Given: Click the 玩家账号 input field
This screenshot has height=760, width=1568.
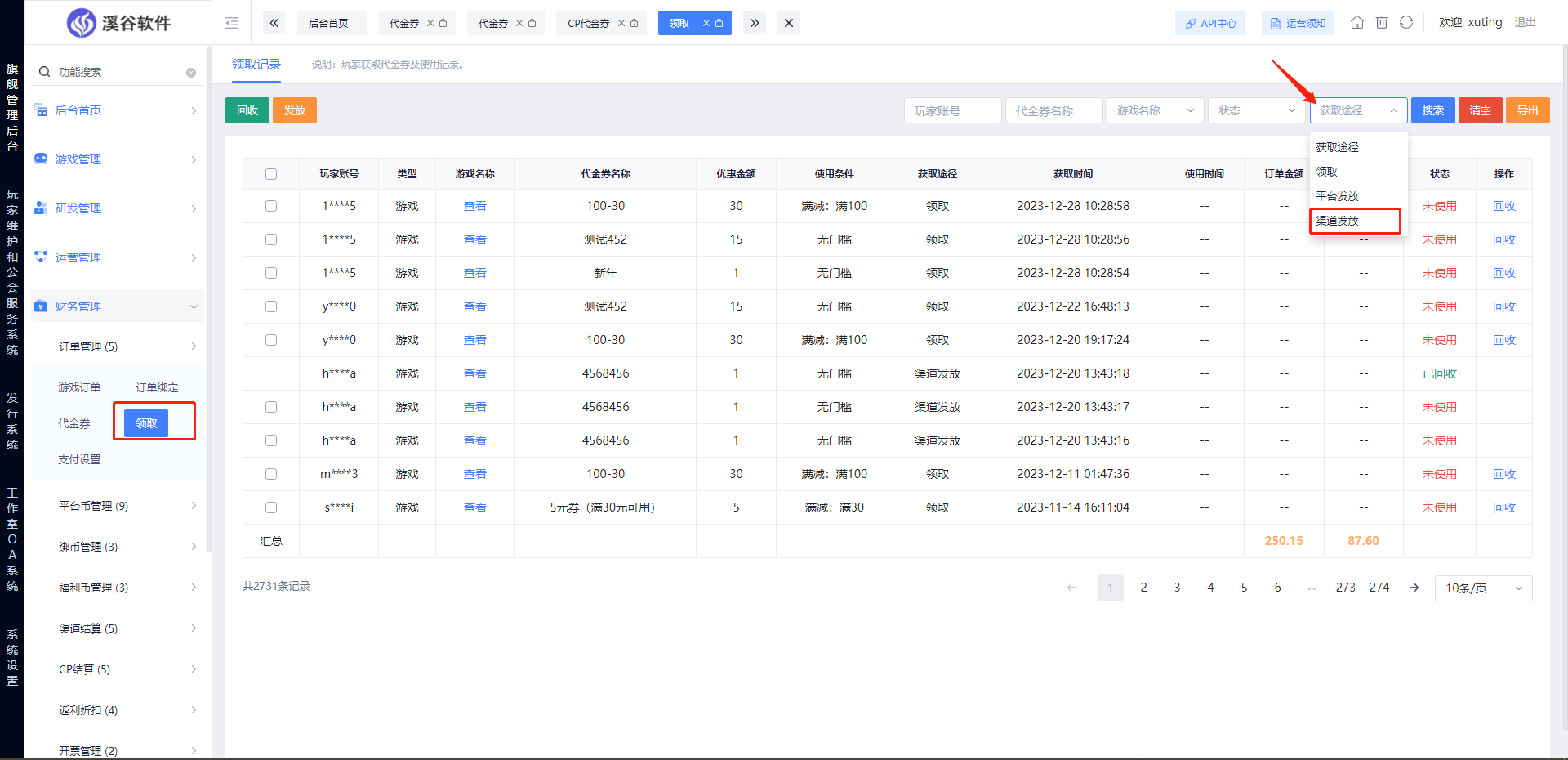Looking at the screenshot, I should pyautogui.click(x=953, y=110).
